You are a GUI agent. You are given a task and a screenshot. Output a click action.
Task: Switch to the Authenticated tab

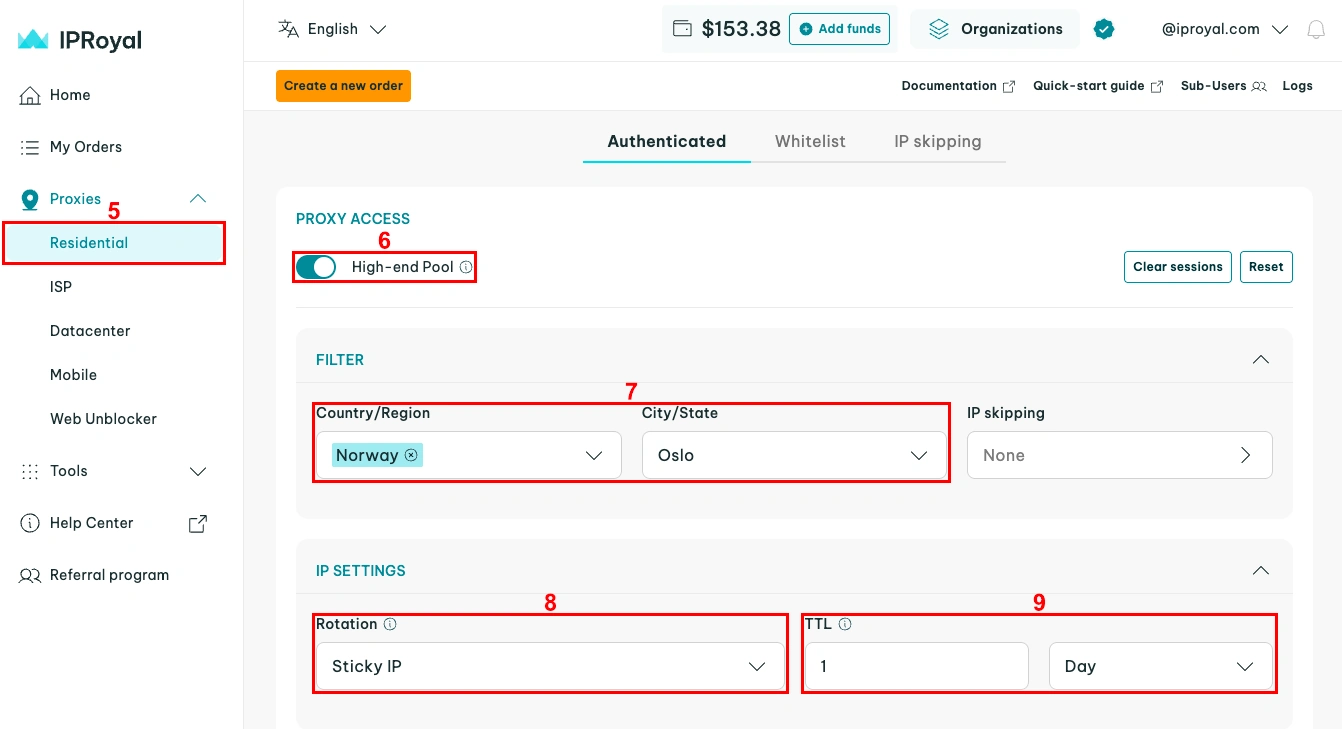pos(667,142)
